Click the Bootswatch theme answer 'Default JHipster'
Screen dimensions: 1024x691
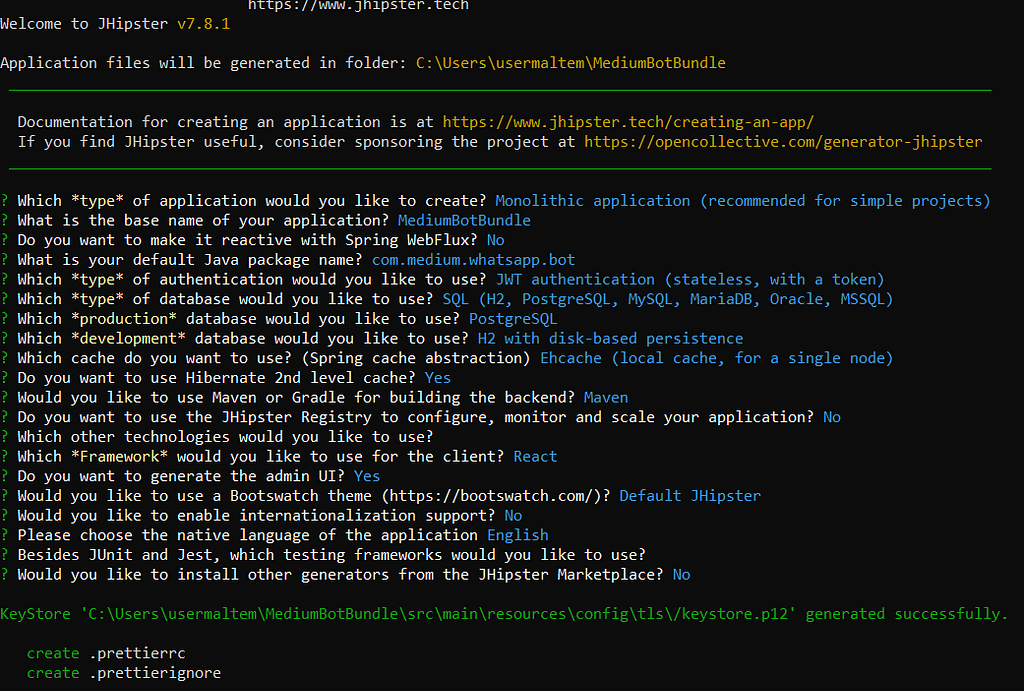tap(690, 496)
